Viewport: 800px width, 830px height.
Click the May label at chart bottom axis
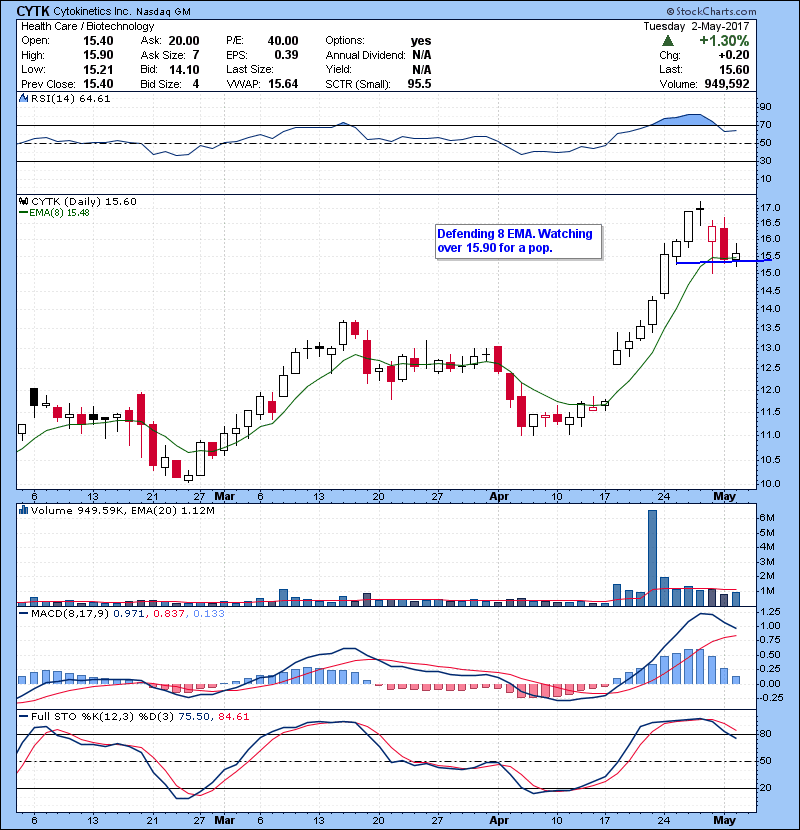(x=724, y=820)
